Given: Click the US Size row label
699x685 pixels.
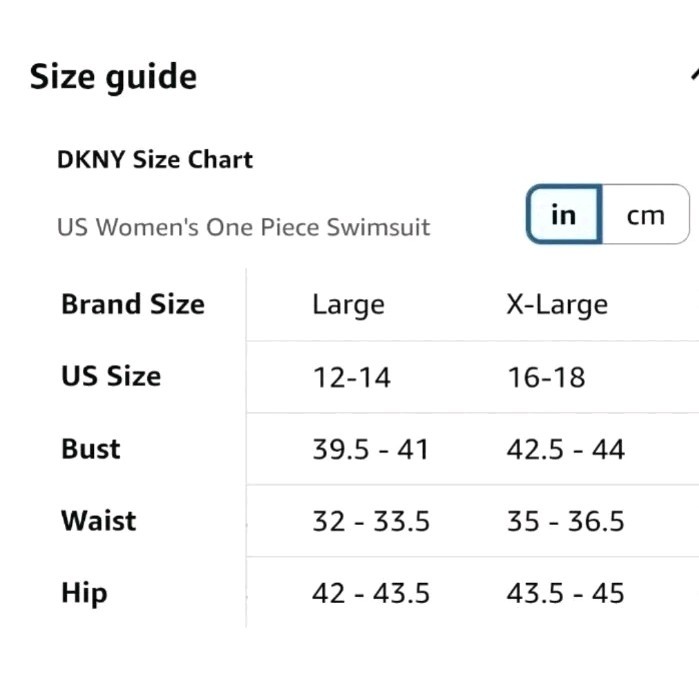Looking at the screenshot, I should click(x=111, y=376).
